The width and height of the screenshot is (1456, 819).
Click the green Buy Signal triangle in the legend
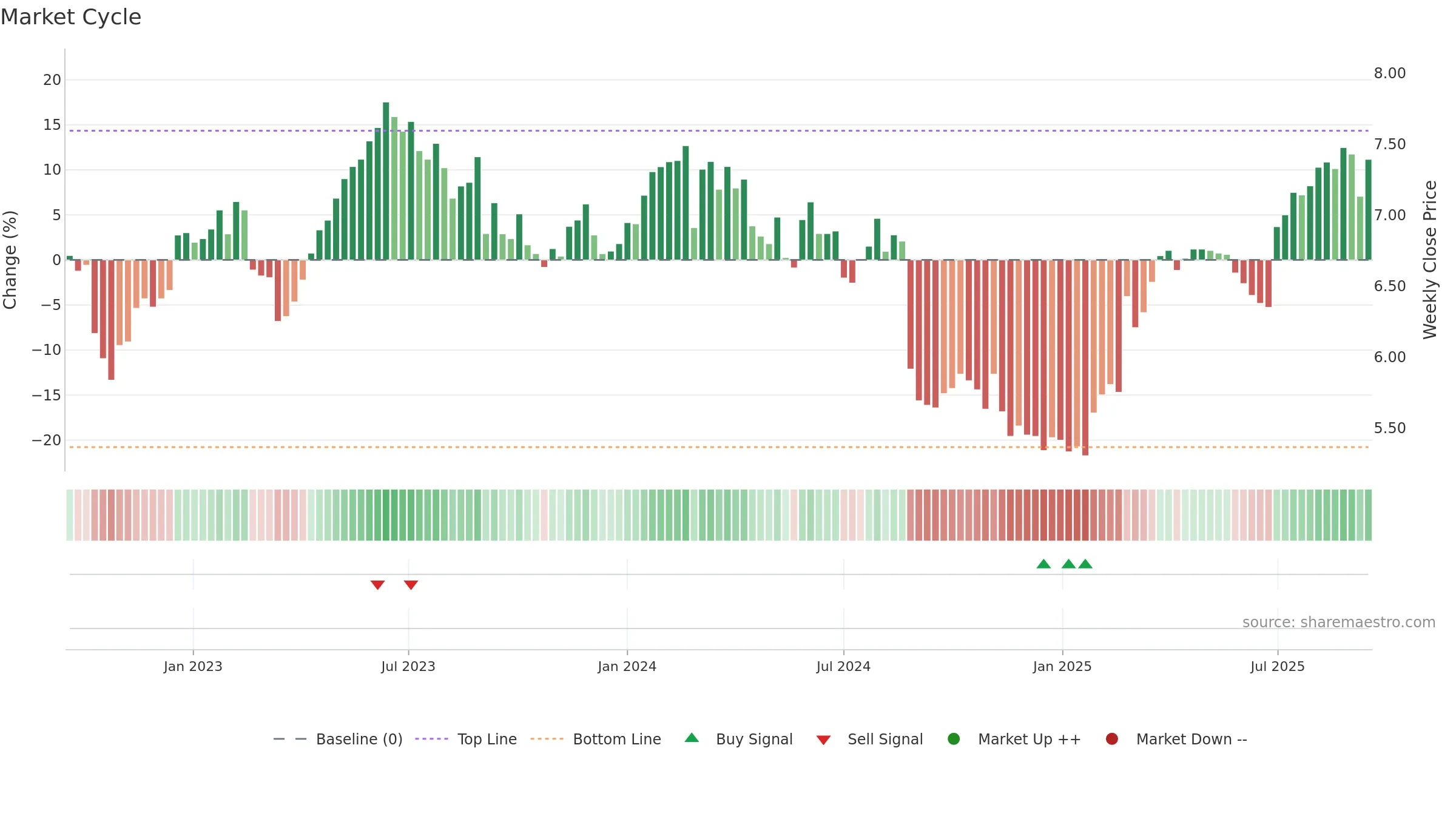coord(692,738)
